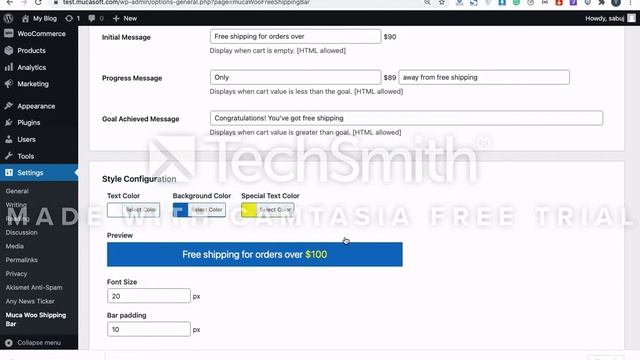Go to My Blog home icon
The image size is (640, 360).
pos(25,18)
